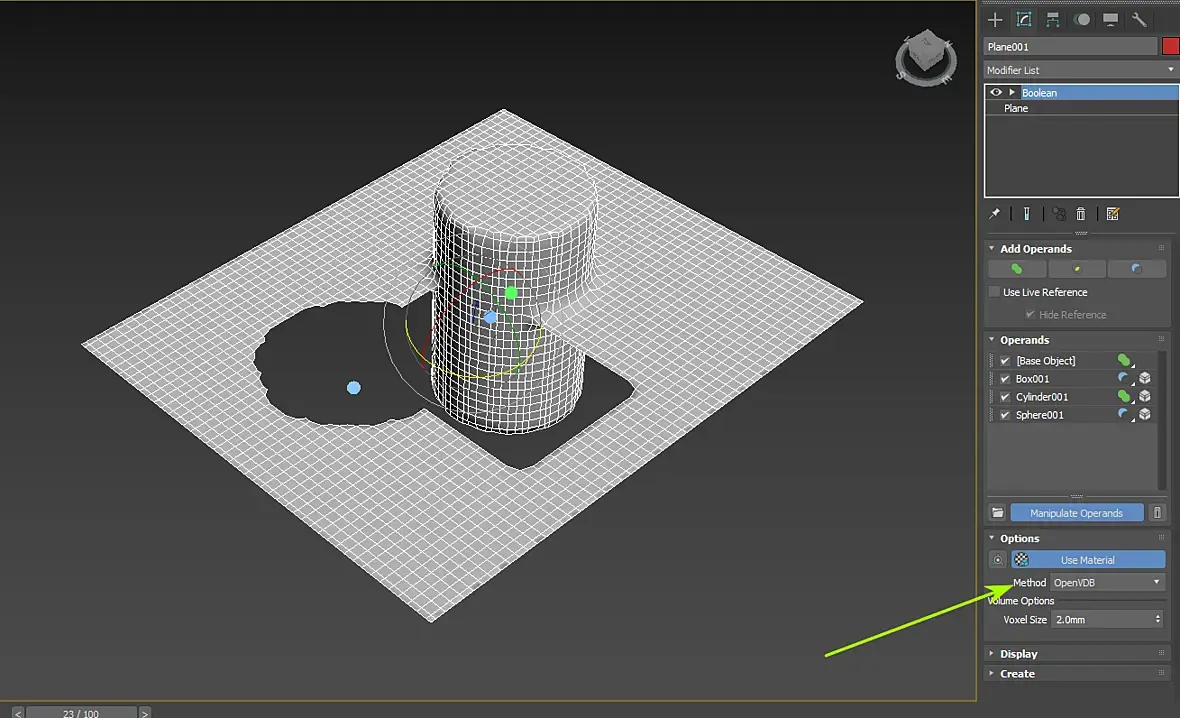
Task: Click the blue subtract add-operand button
Action: [x=1136, y=269]
